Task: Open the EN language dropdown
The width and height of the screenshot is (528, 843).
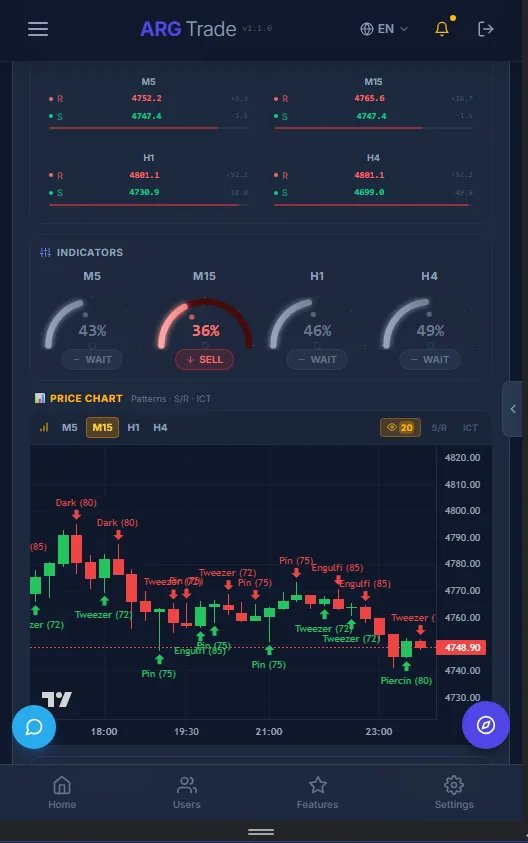Action: (x=384, y=29)
